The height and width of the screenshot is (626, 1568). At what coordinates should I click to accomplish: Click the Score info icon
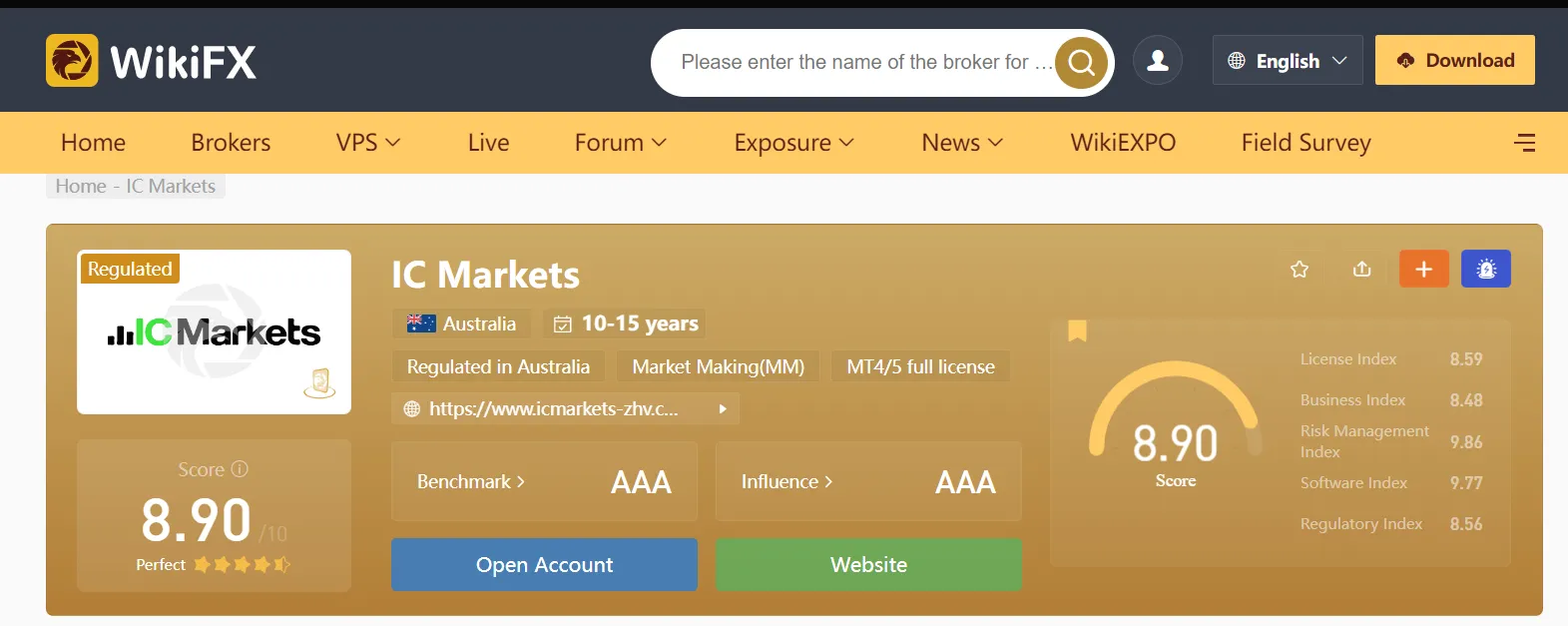pos(240,469)
